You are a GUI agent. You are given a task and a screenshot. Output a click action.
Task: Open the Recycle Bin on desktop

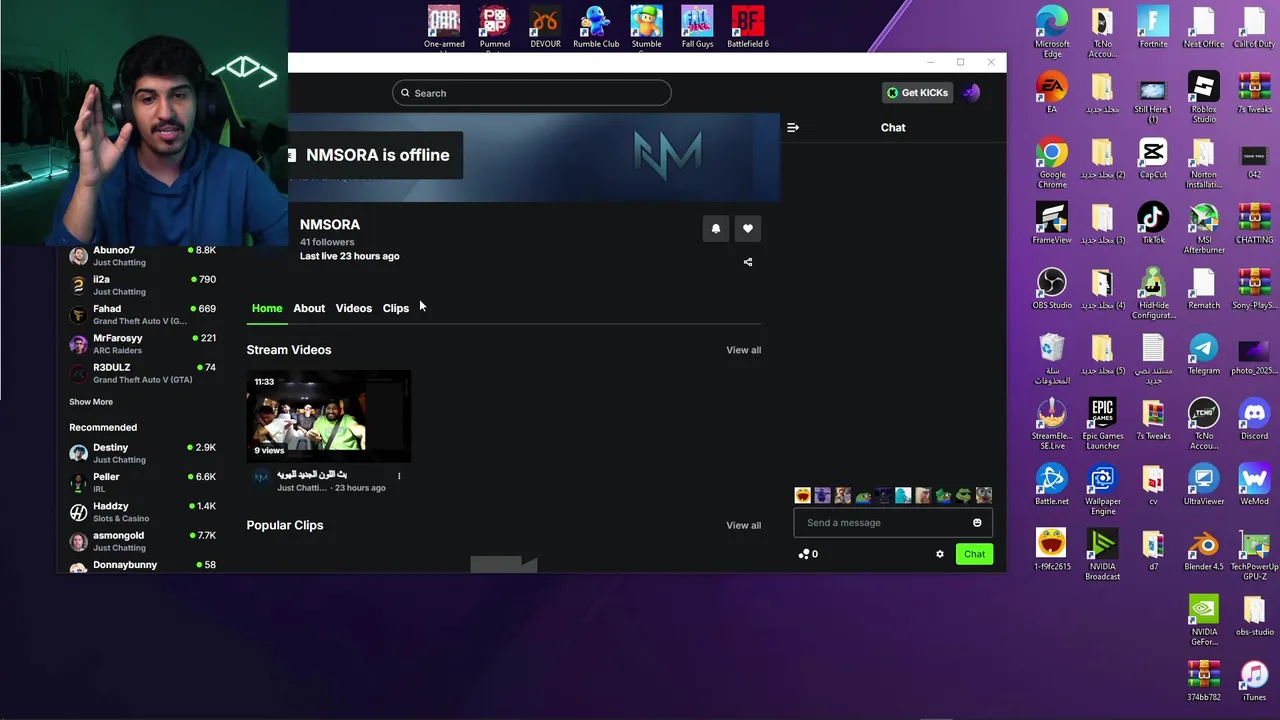point(1052,359)
